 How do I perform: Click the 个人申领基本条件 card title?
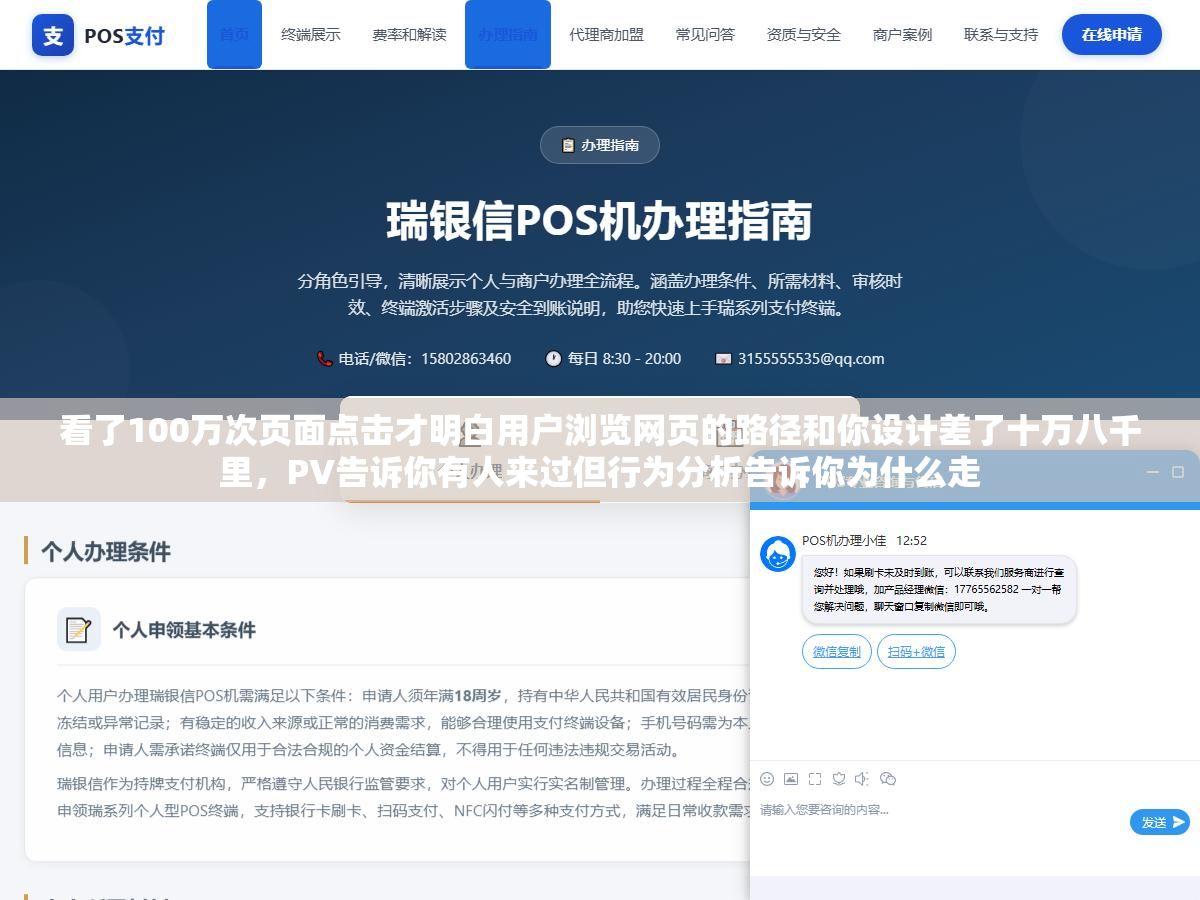184,630
